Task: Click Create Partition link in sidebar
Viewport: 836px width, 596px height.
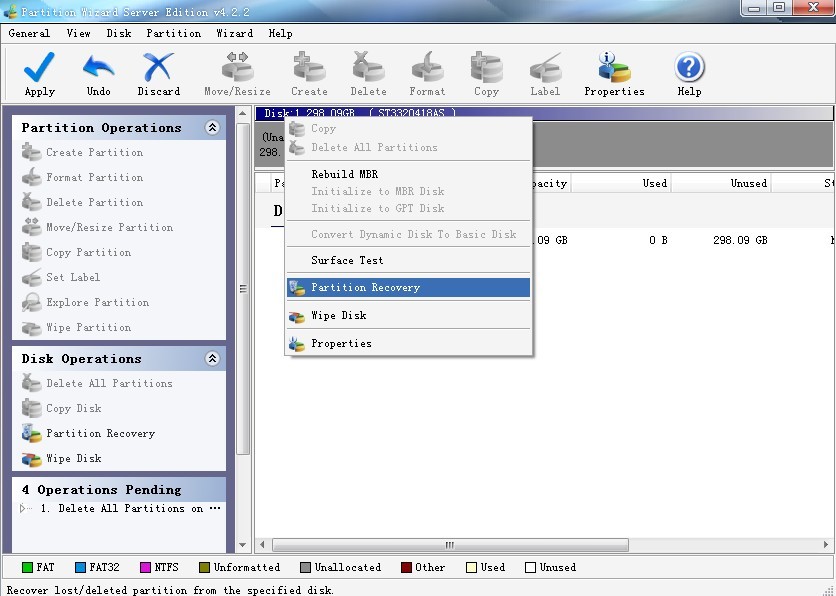Action: [94, 152]
